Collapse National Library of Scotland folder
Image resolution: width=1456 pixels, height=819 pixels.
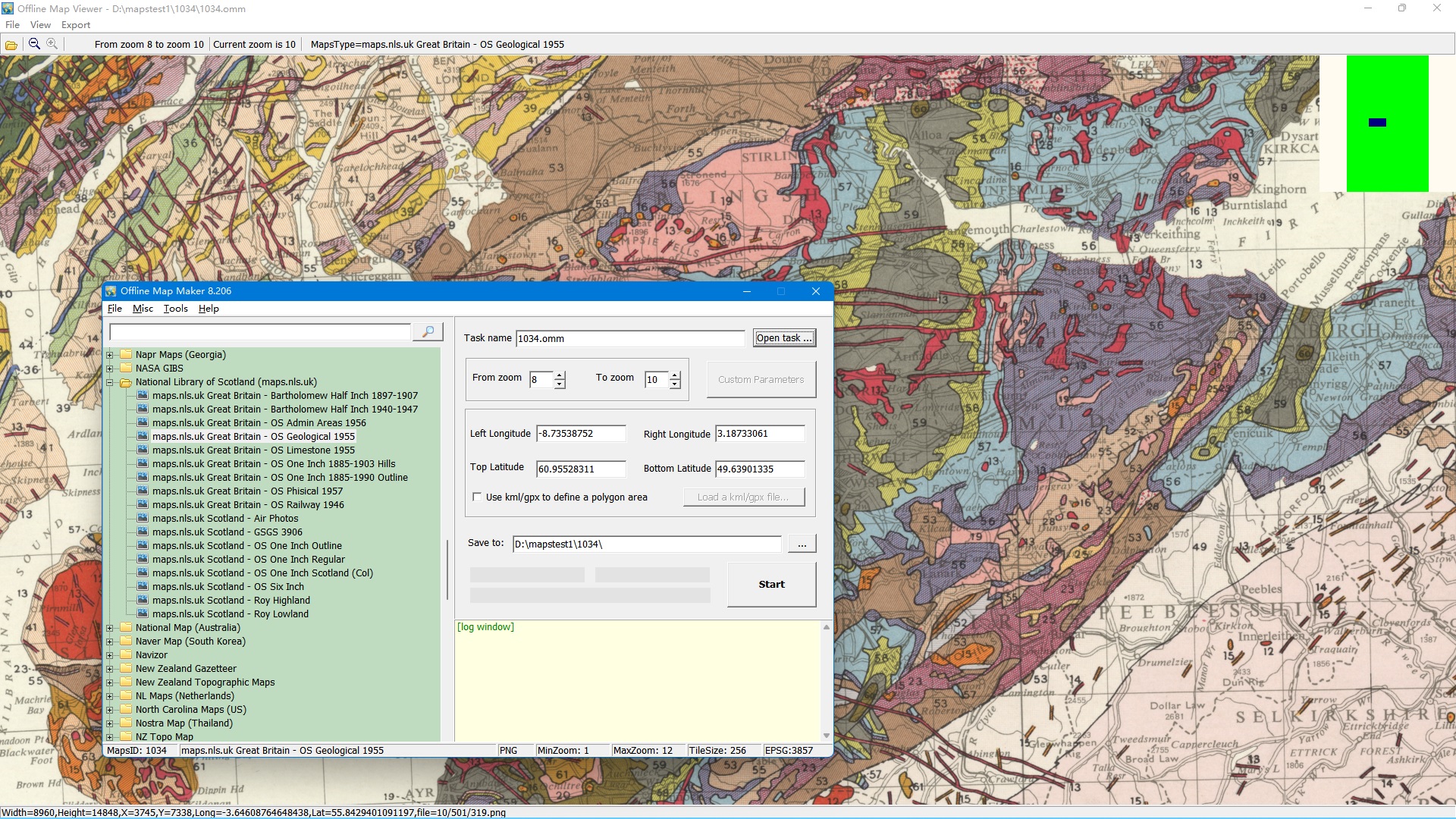click(110, 382)
